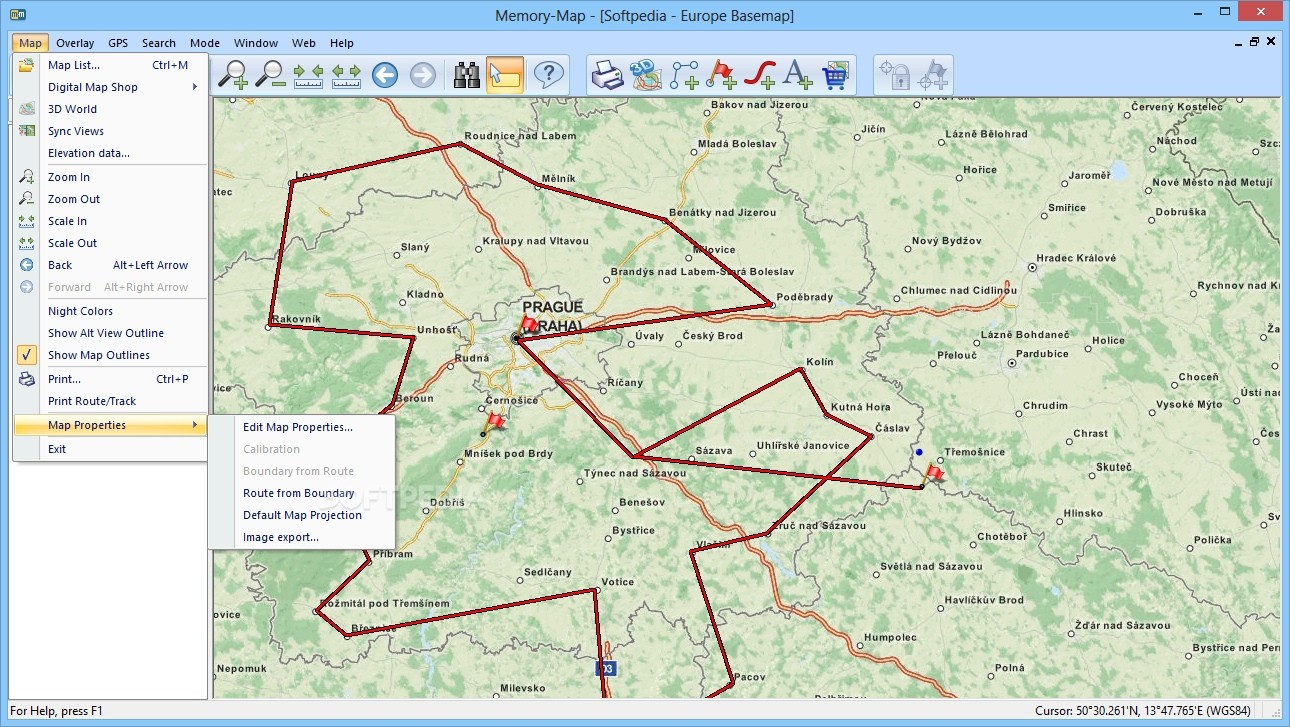The height and width of the screenshot is (727, 1290).
Task: Choose Zoom In menu entry
Action: (110, 177)
